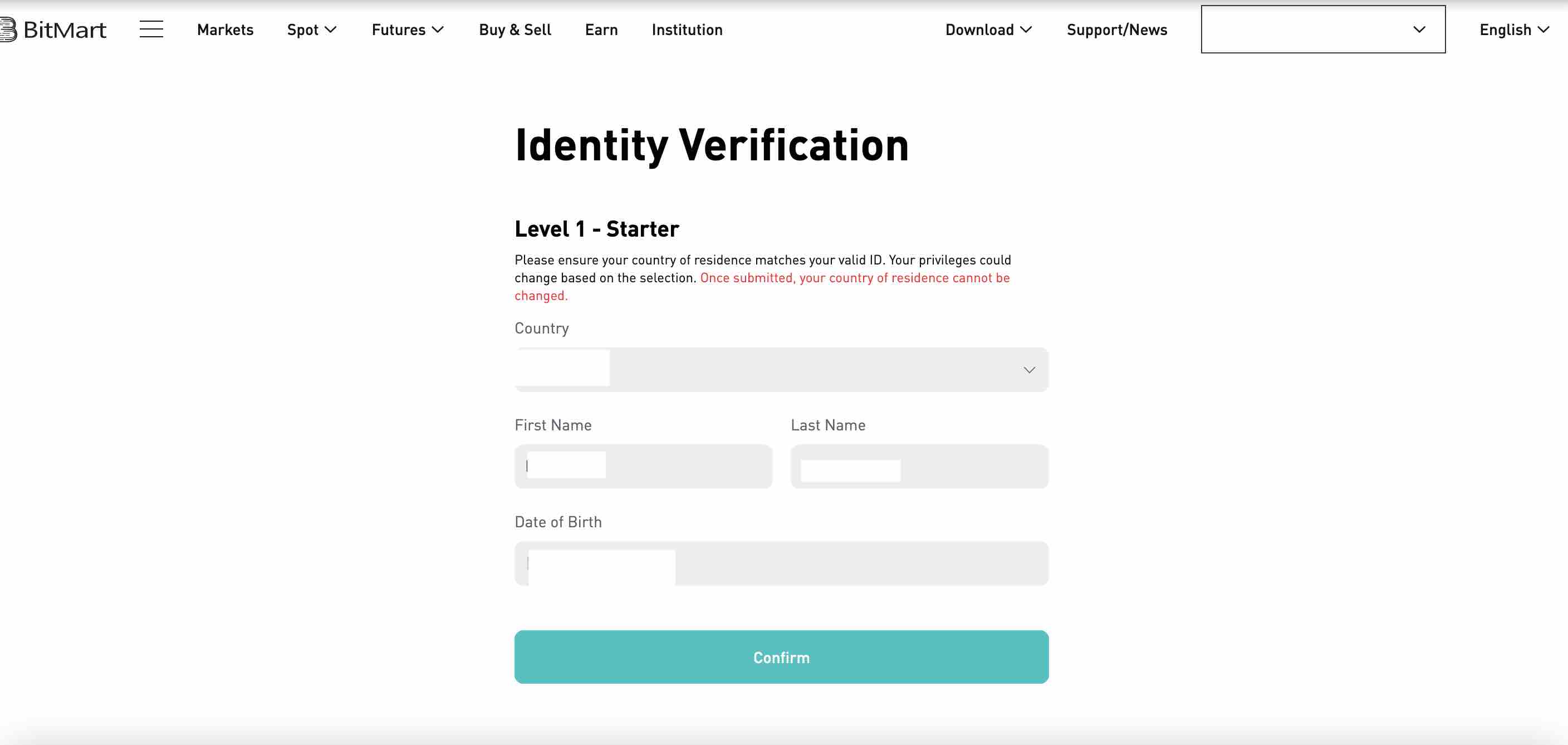
Task: Expand the Spot dropdown menu
Action: pos(312,29)
